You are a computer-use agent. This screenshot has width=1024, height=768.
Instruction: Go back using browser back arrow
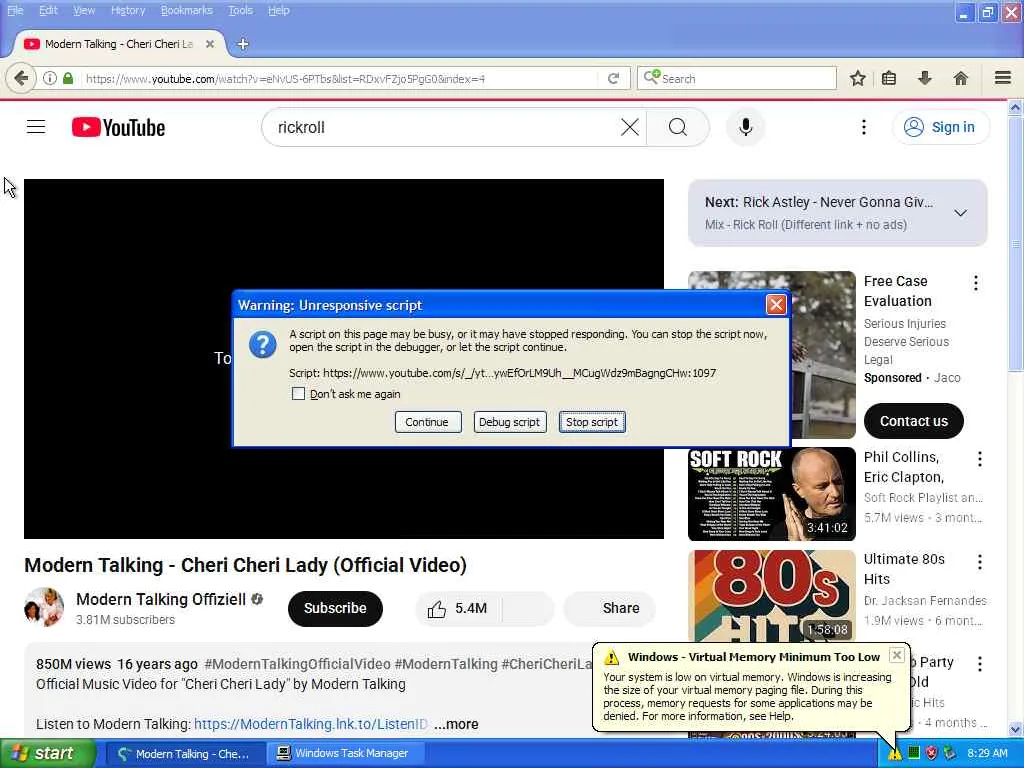[x=21, y=78]
